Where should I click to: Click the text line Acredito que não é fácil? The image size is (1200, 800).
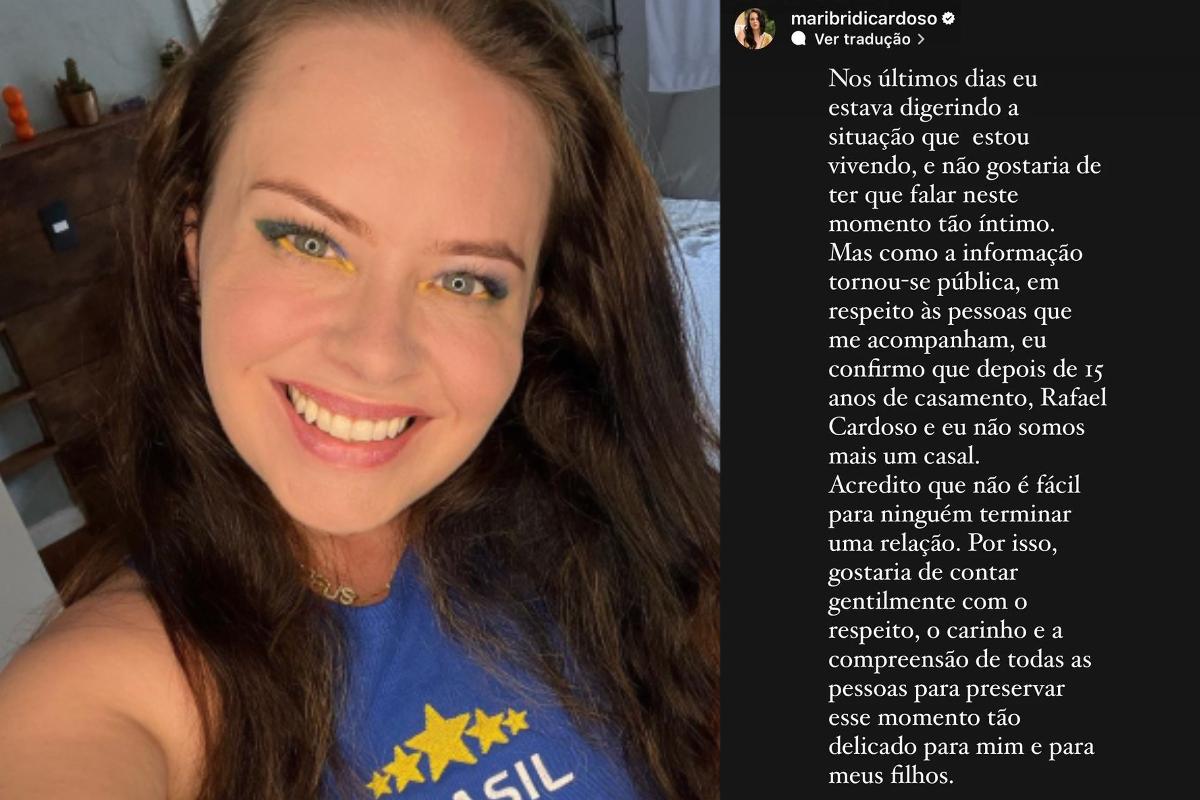pos(954,485)
